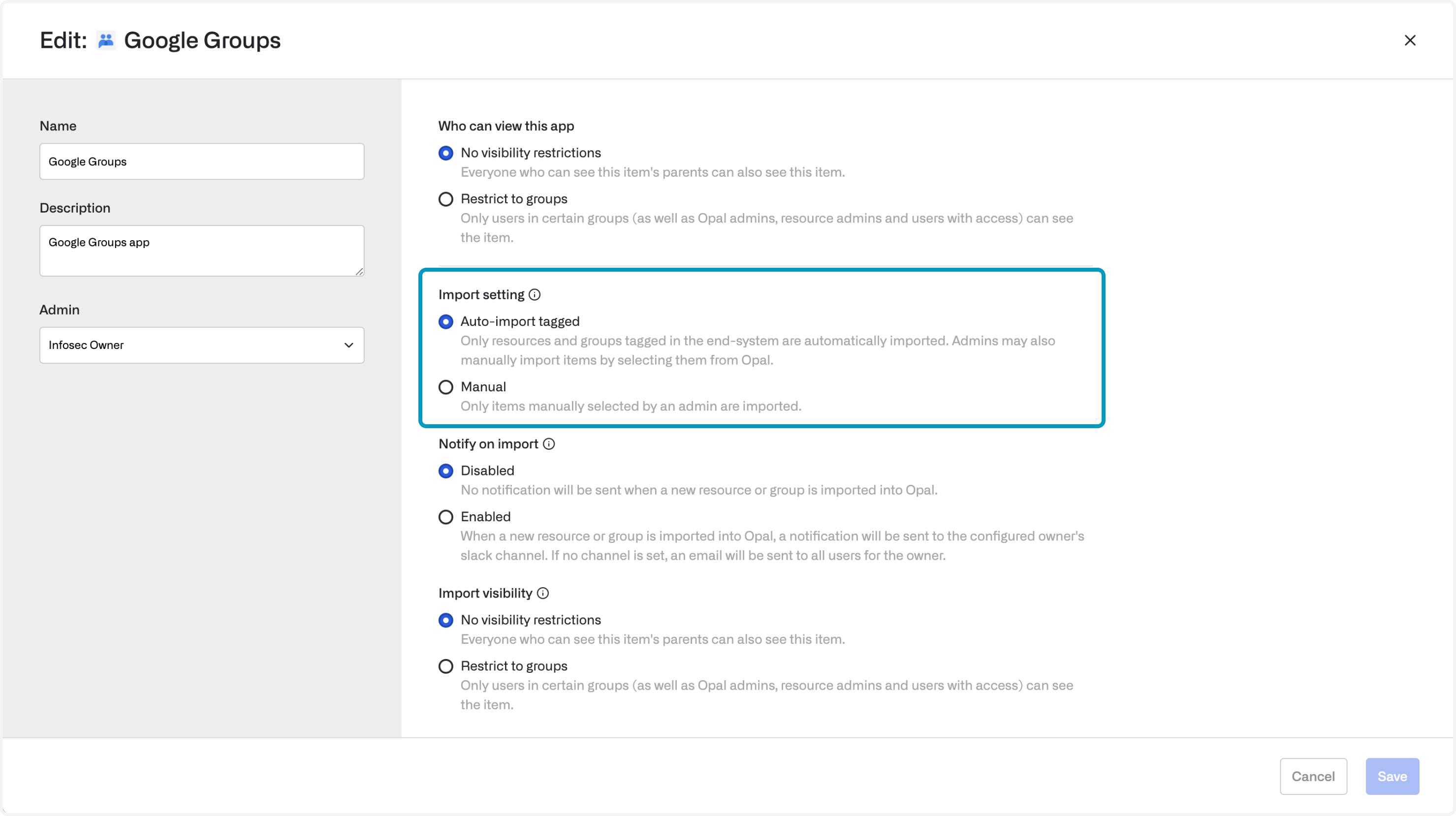Click the Import visibility info icon

[x=542, y=593]
